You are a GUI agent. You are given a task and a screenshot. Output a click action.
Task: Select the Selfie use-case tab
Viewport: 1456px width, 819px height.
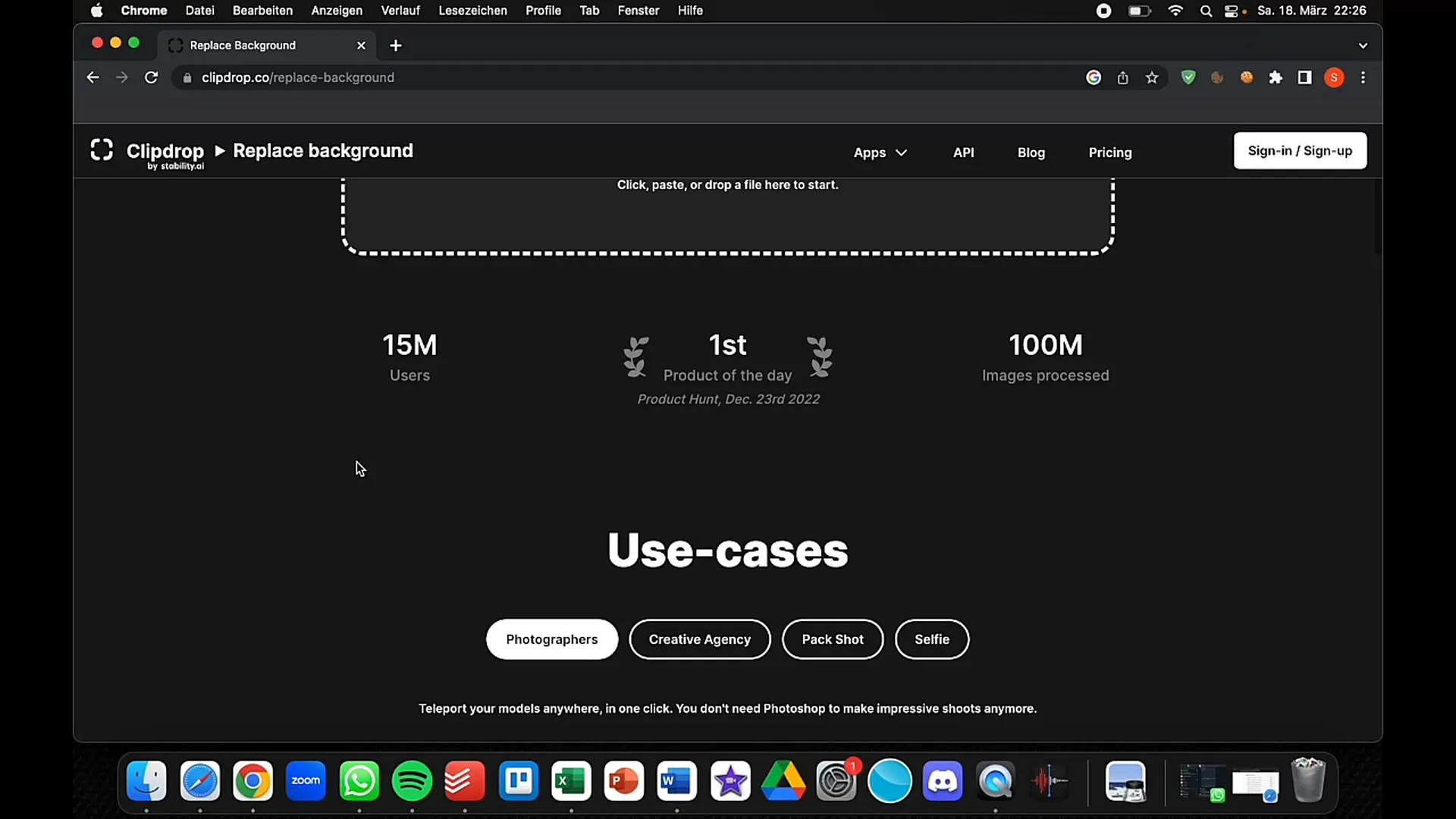932,639
